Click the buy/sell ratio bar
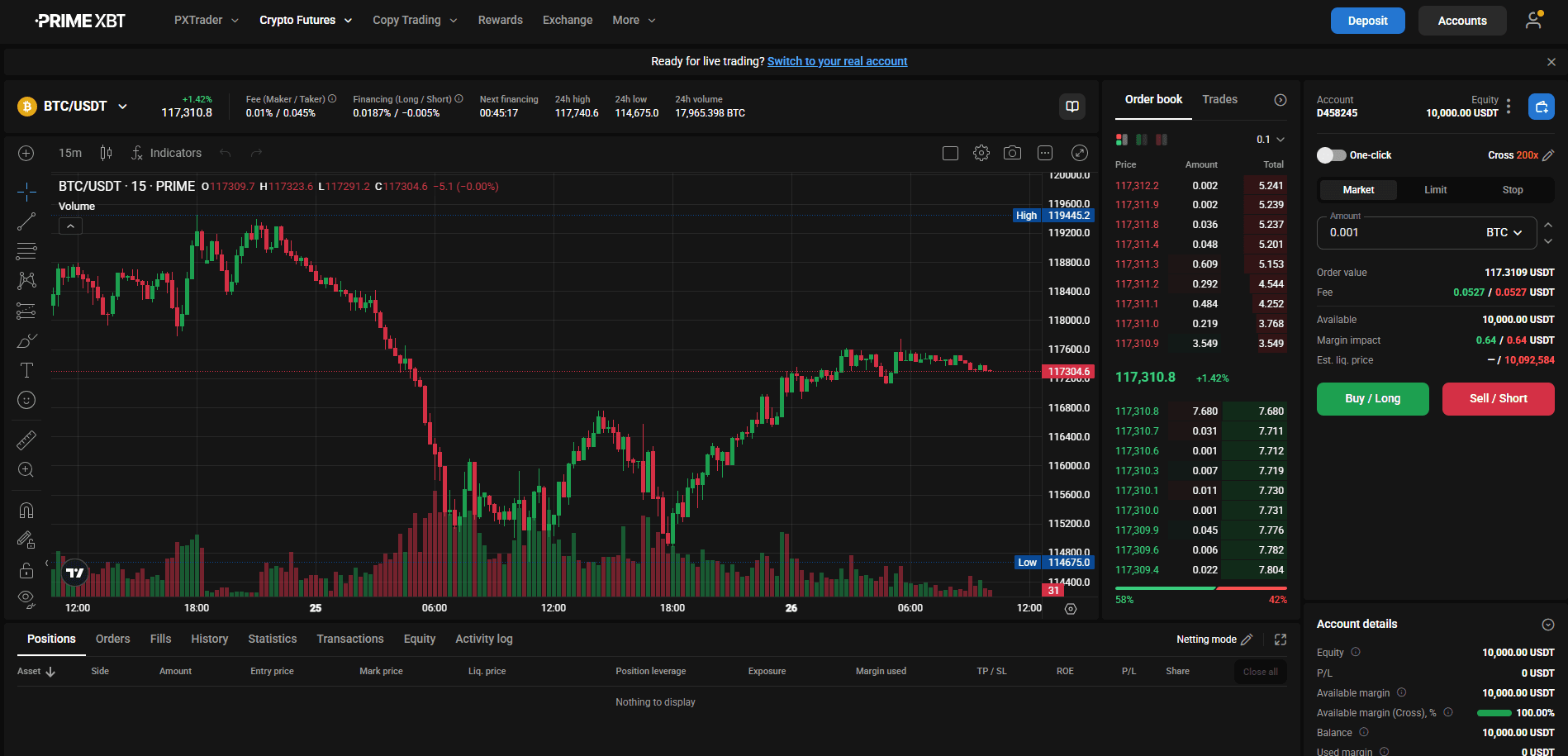Image resolution: width=1568 pixels, height=756 pixels. pos(1200,588)
